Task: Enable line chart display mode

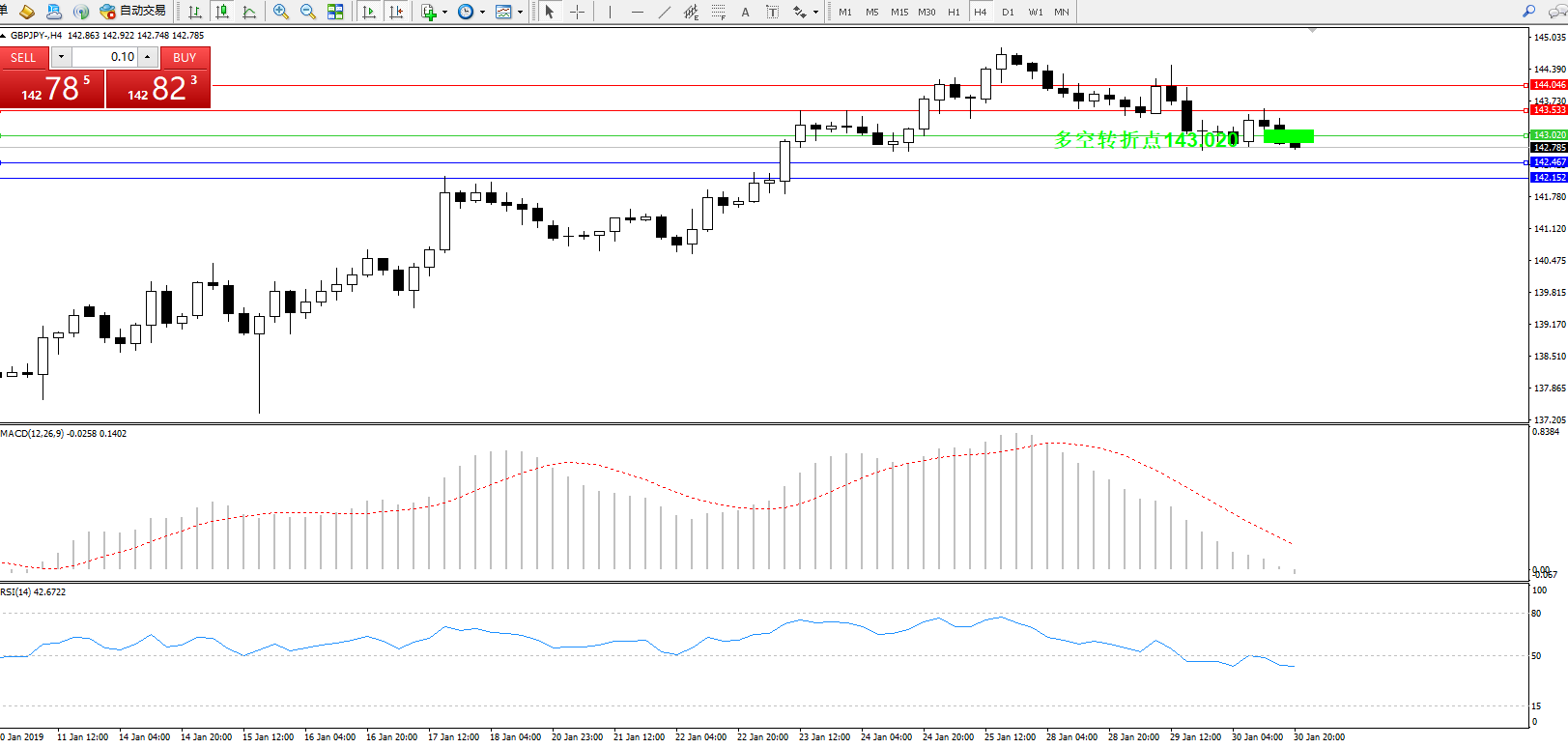Action: click(x=249, y=12)
